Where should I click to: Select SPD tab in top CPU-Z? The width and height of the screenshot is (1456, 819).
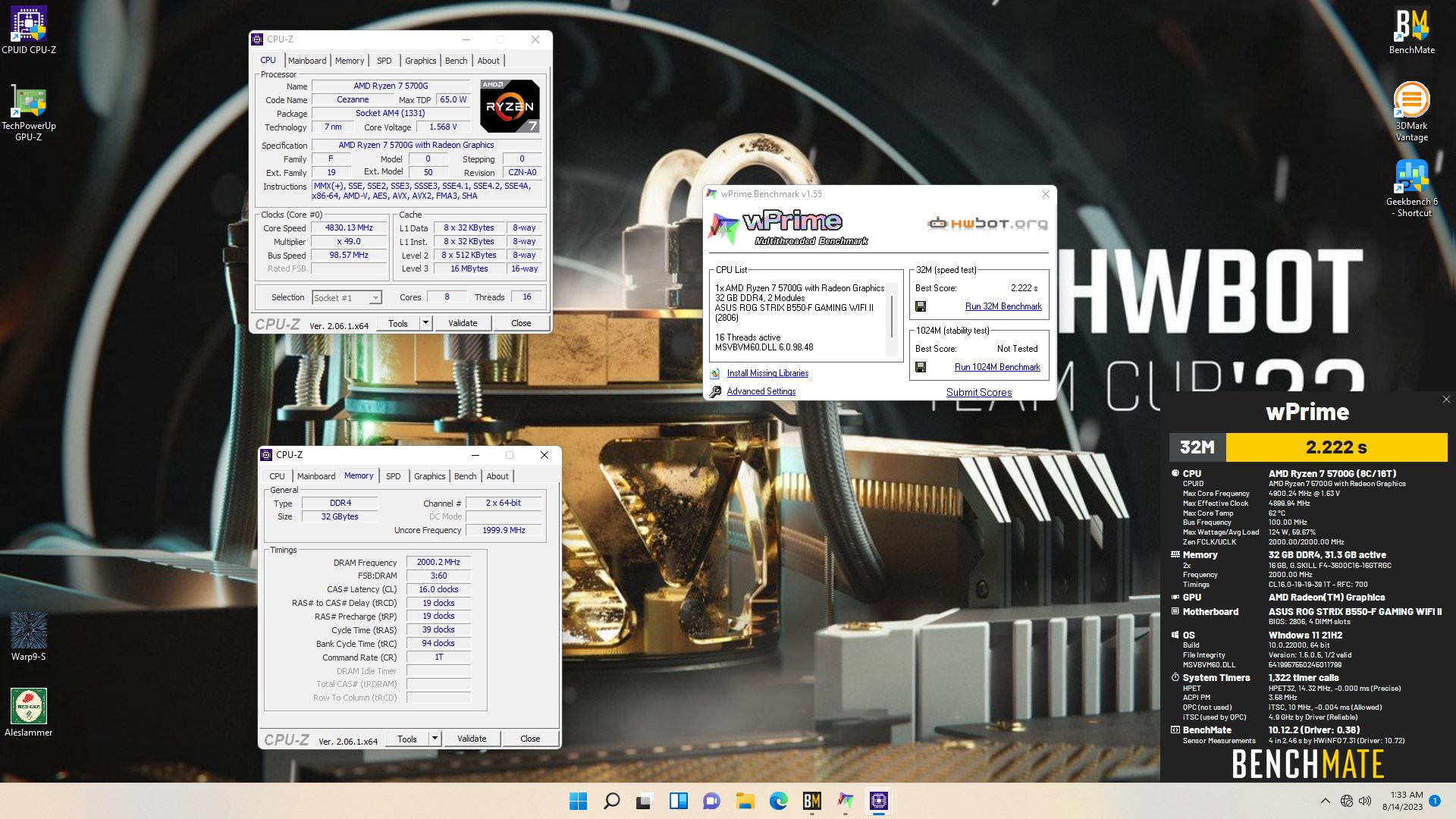click(x=384, y=61)
